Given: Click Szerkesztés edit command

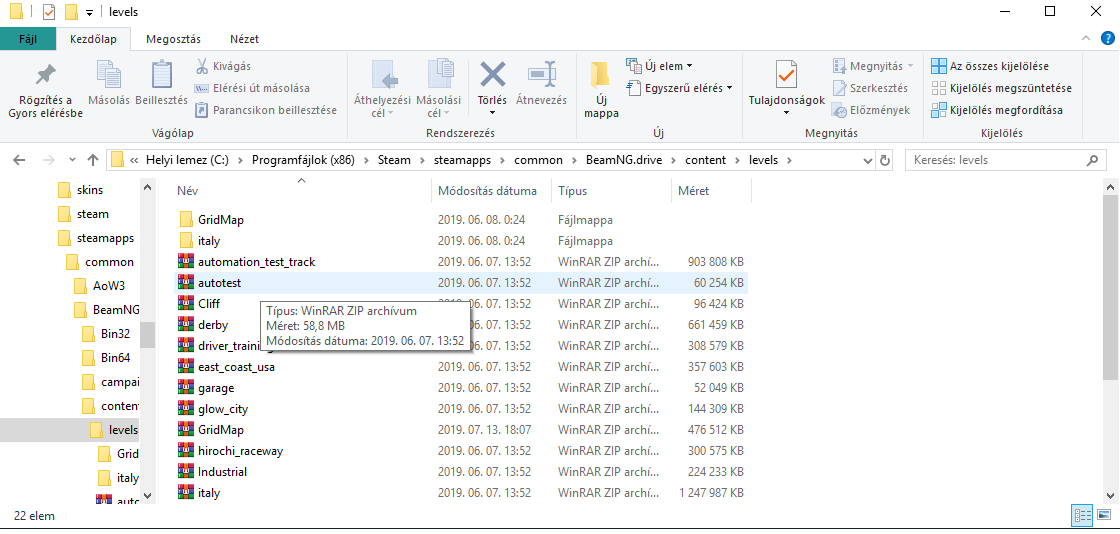Looking at the screenshot, I should (870, 89).
